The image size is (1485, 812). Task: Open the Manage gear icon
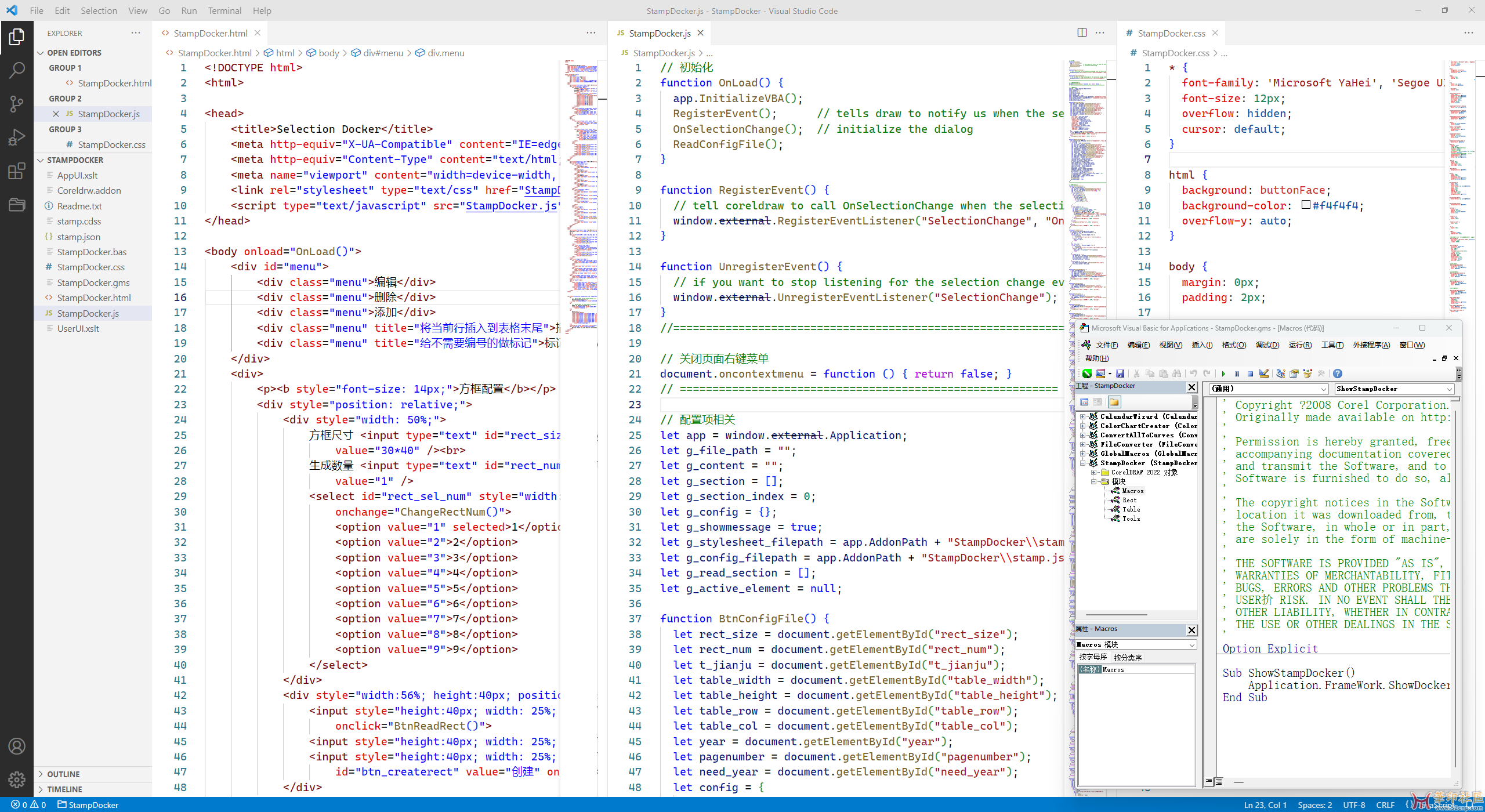[x=17, y=779]
